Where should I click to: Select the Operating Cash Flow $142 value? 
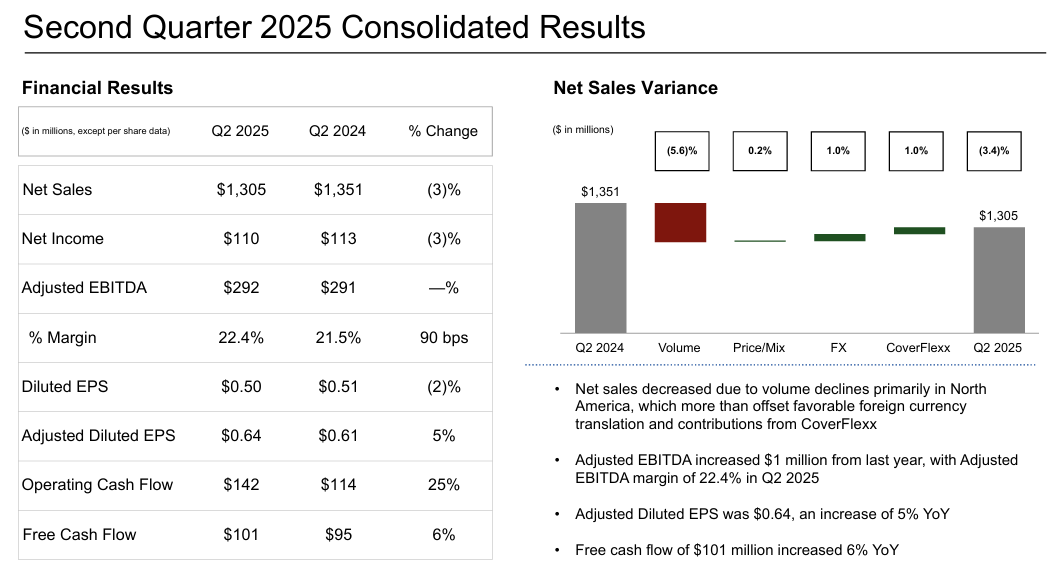coord(240,485)
